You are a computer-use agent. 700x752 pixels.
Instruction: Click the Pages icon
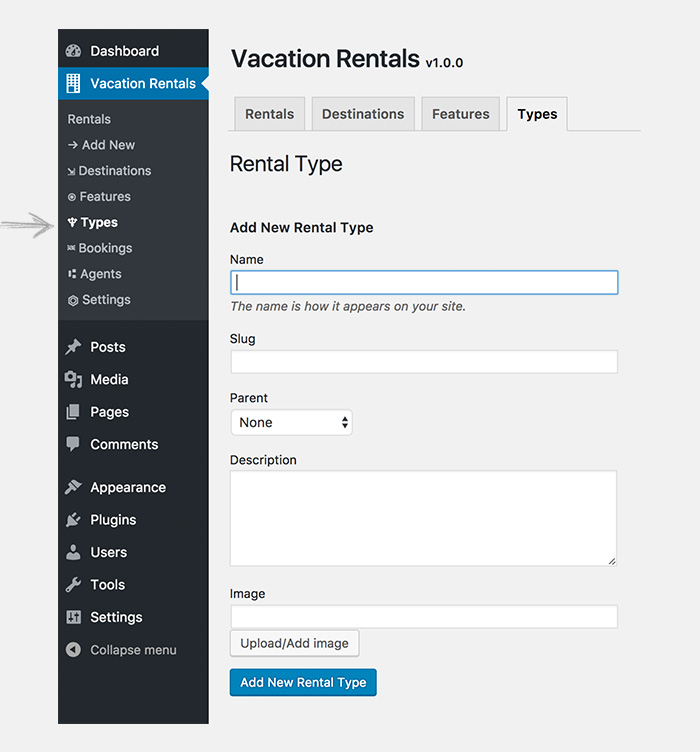(73, 412)
